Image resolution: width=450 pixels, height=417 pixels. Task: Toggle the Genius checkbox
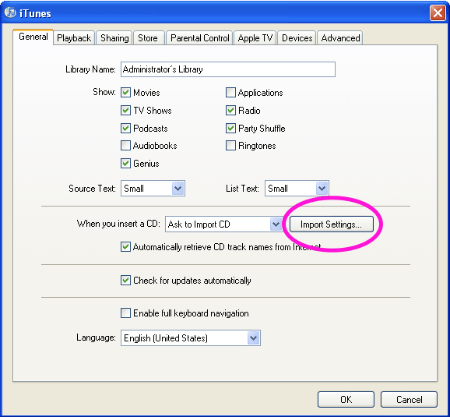coord(126,163)
